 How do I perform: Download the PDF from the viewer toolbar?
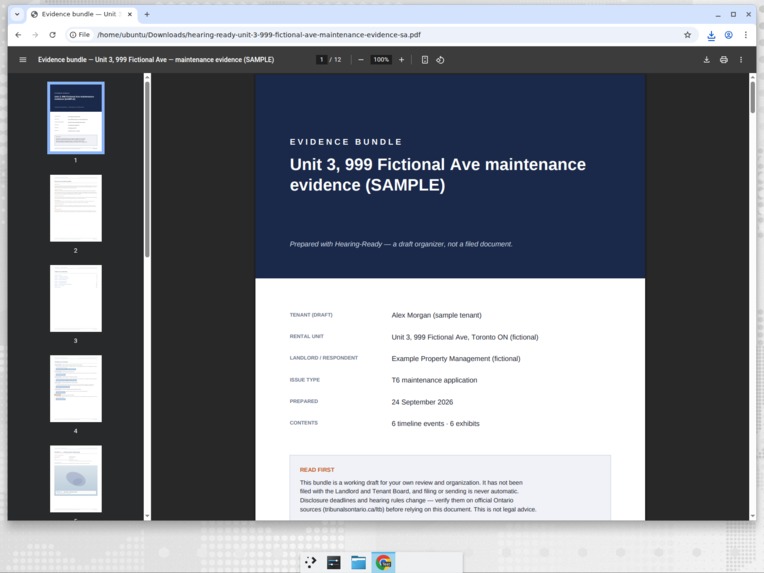[707, 59]
